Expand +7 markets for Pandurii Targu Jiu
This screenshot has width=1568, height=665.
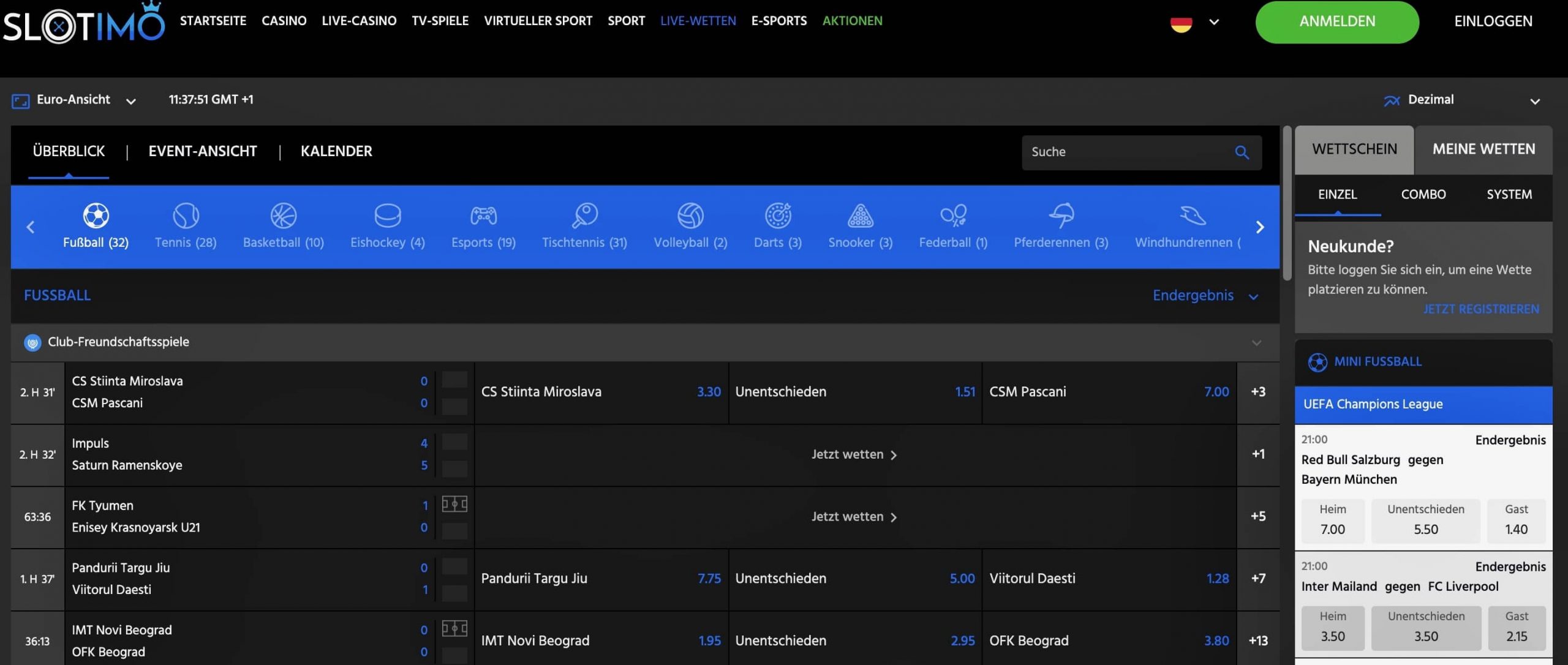click(1258, 579)
